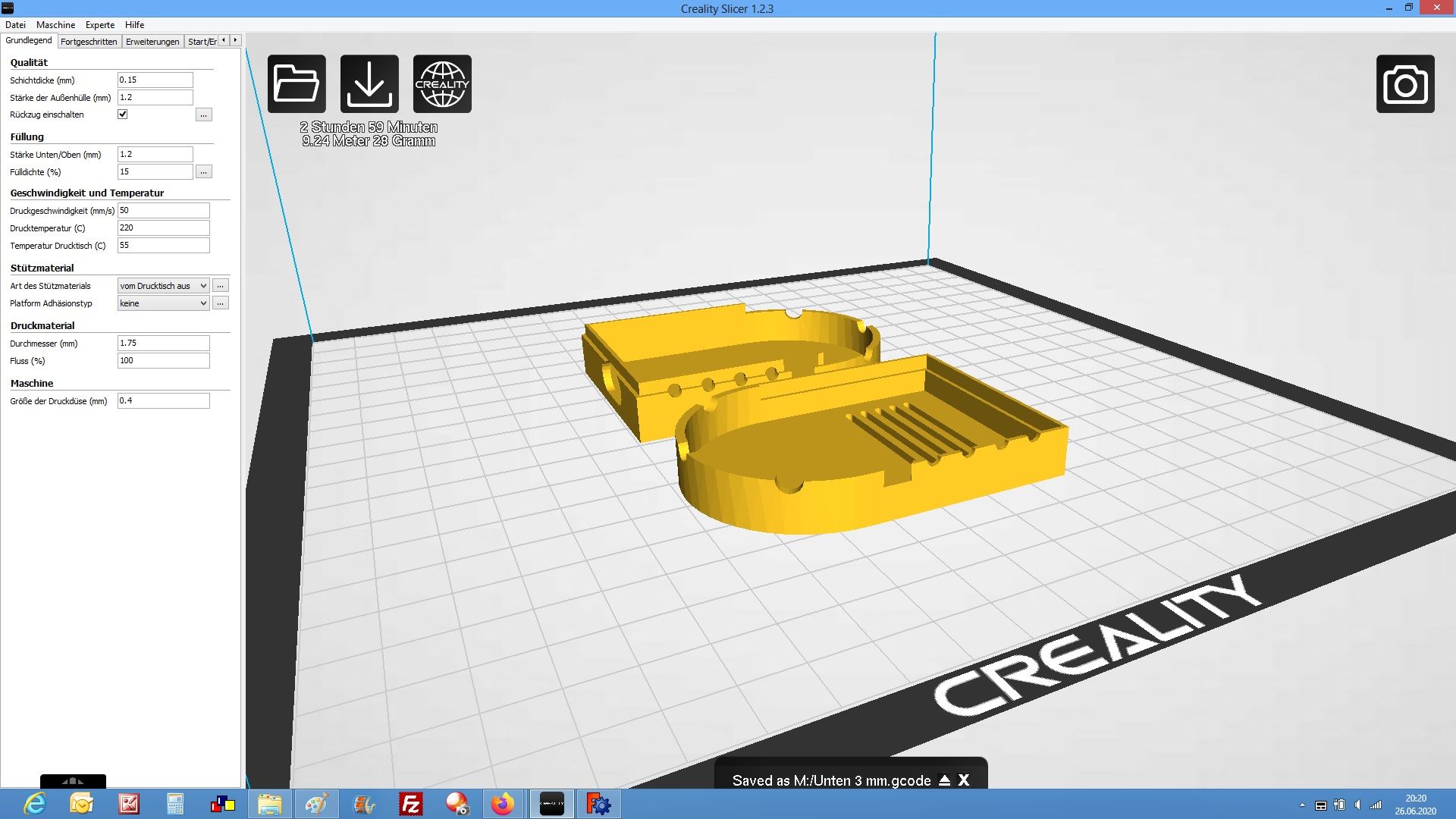
Task: Open the Art des Stützmaterials dropdown
Action: tap(163, 286)
